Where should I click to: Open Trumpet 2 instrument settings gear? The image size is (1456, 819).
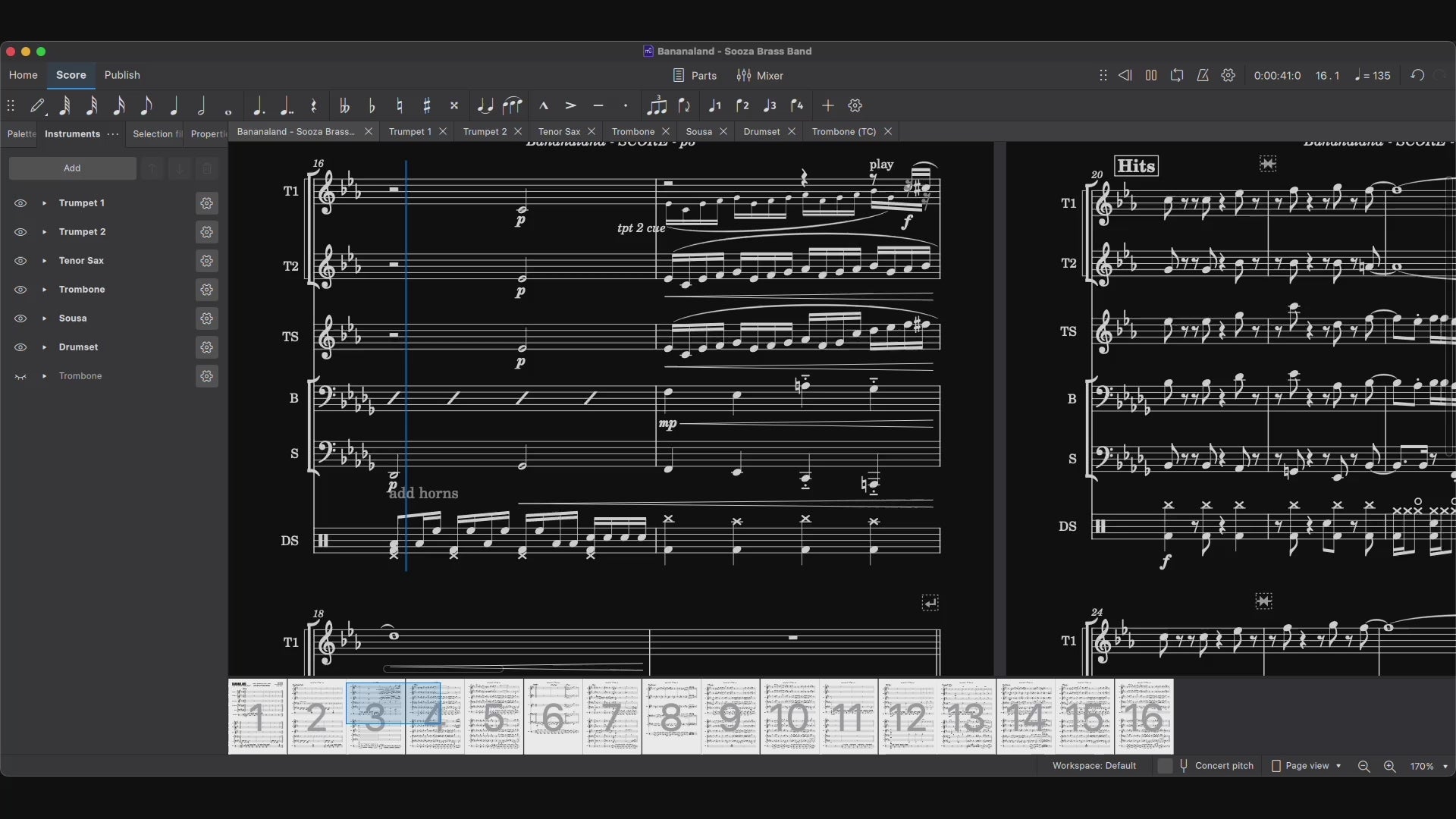[x=206, y=232]
